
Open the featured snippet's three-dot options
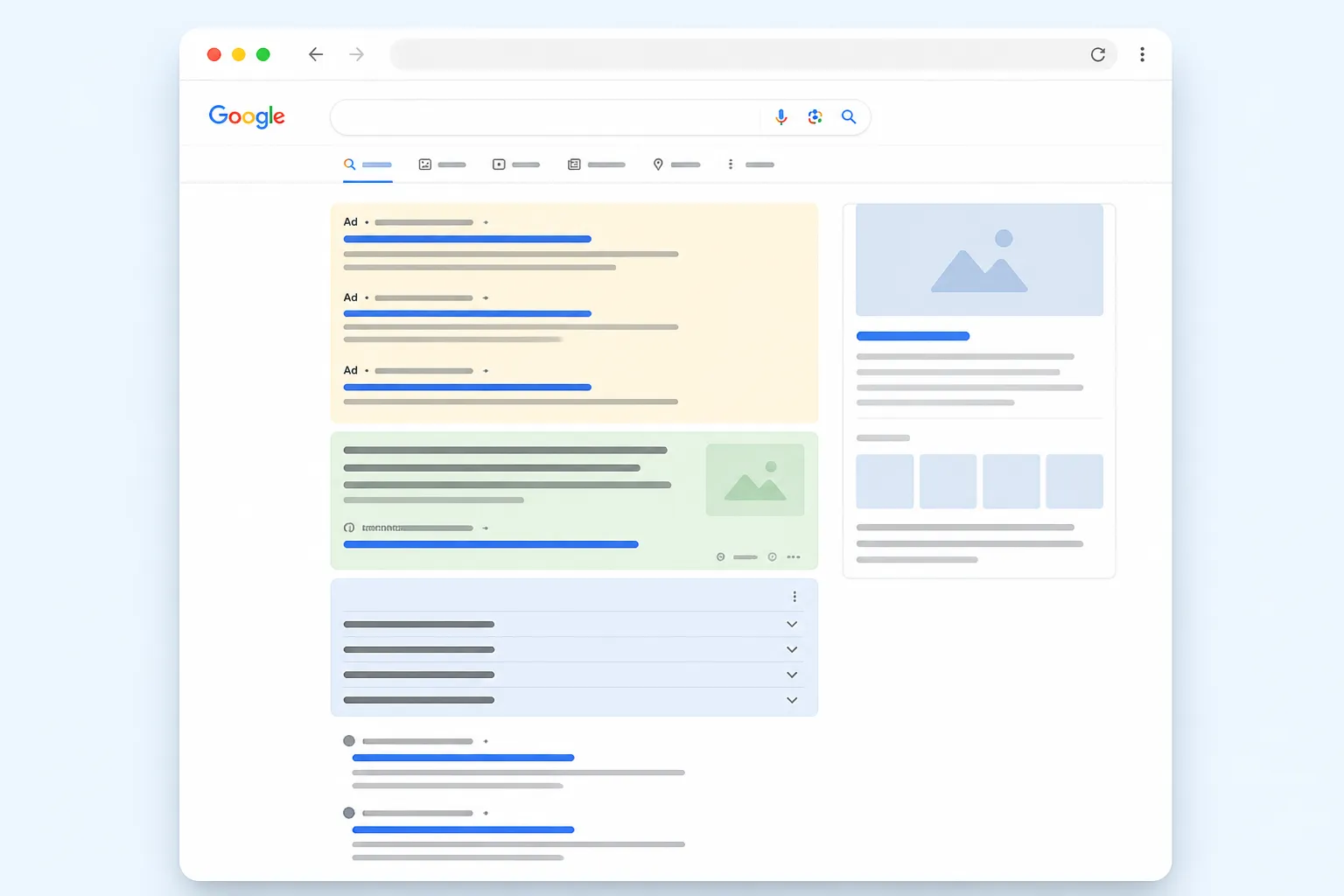(794, 557)
